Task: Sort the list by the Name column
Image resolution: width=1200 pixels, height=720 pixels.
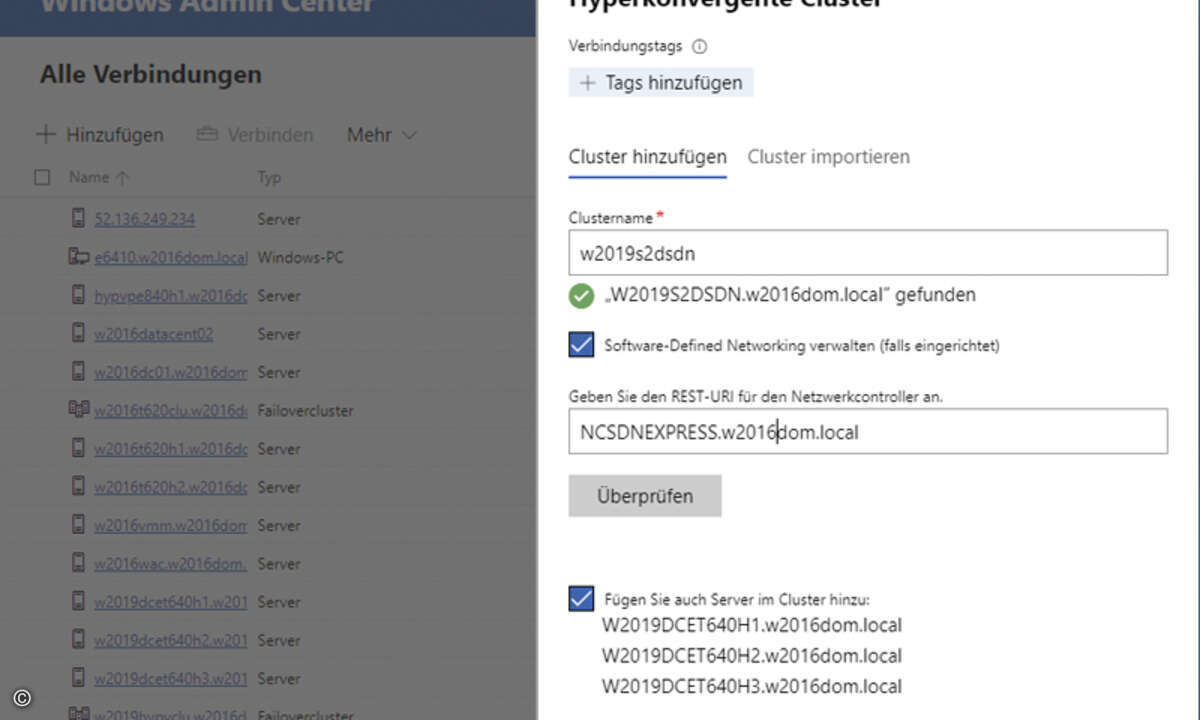Action: (x=99, y=177)
